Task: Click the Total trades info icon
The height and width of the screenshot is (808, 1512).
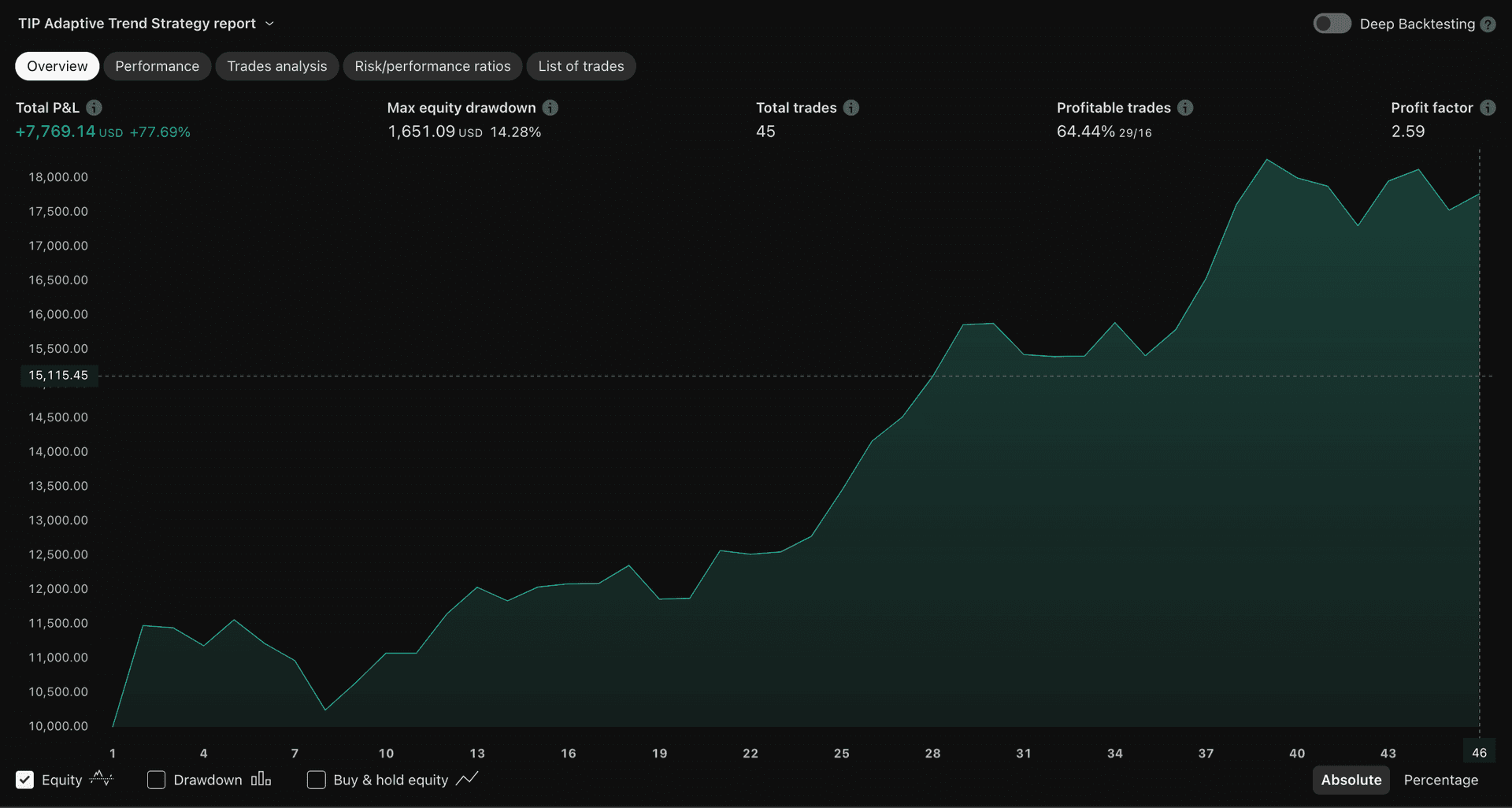Action: [x=850, y=107]
